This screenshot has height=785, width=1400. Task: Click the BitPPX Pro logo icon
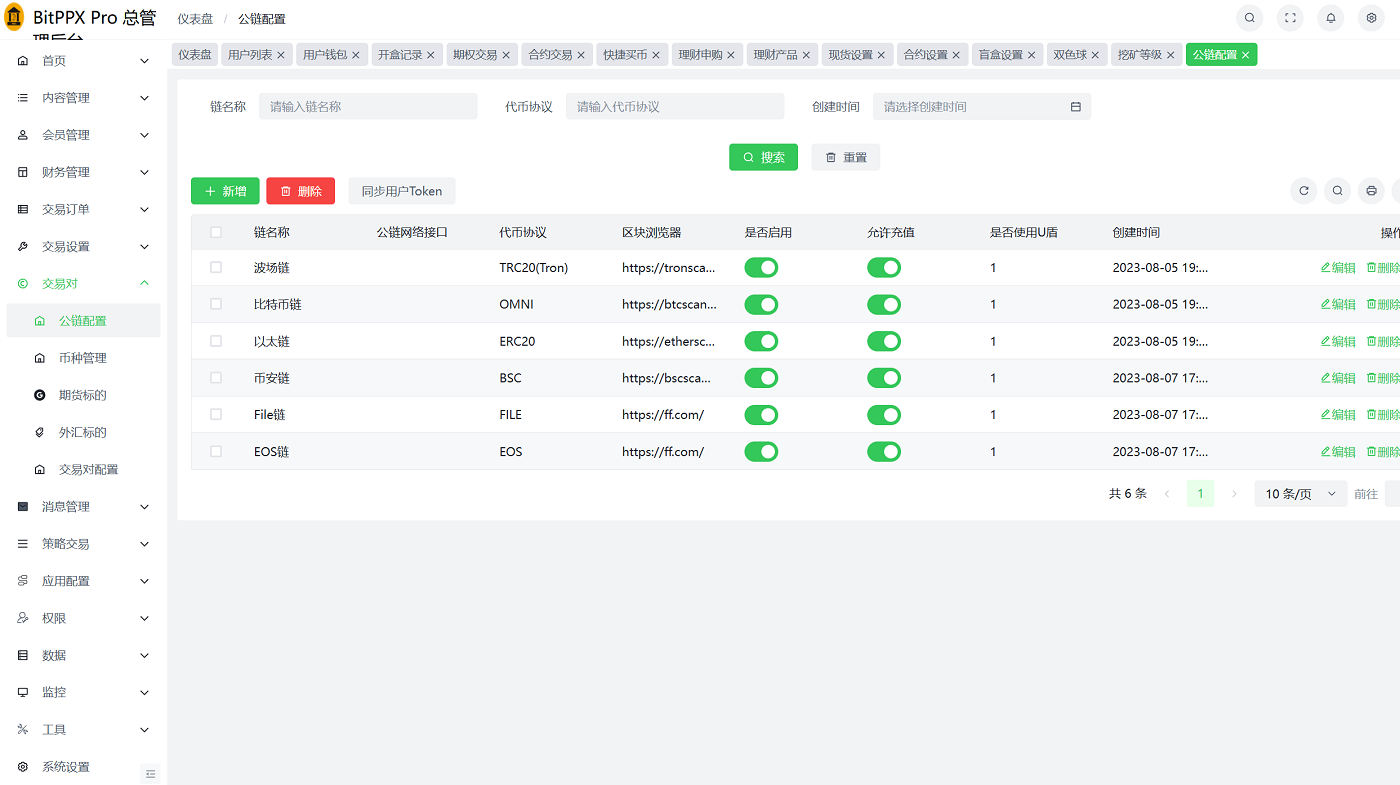(14, 18)
